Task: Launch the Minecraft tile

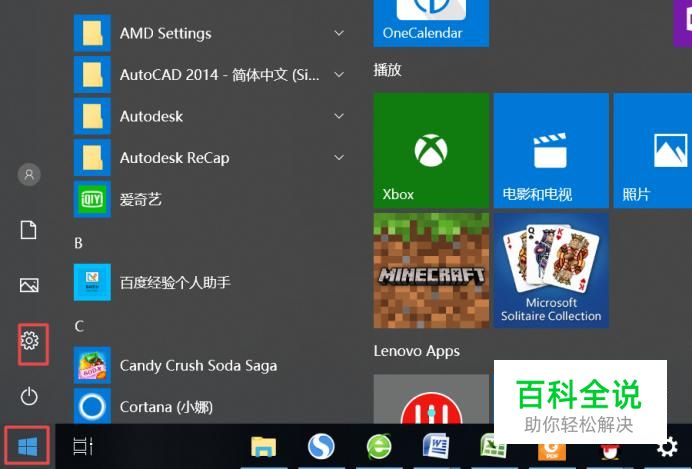Action: coord(431,271)
